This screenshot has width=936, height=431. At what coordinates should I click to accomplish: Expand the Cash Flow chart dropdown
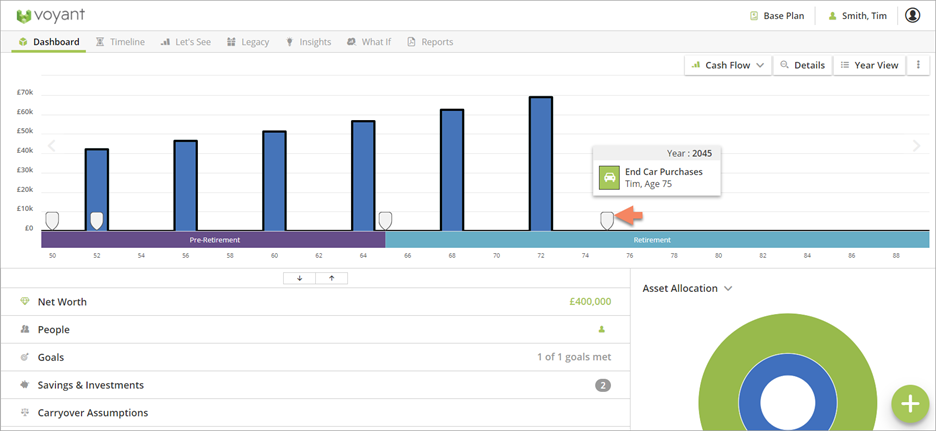(x=728, y=65)
